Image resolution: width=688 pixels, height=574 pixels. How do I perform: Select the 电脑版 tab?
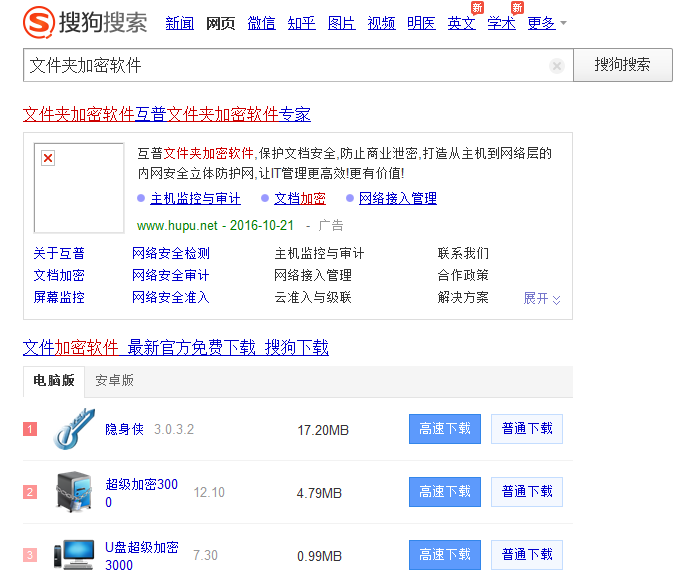[54, 380]
